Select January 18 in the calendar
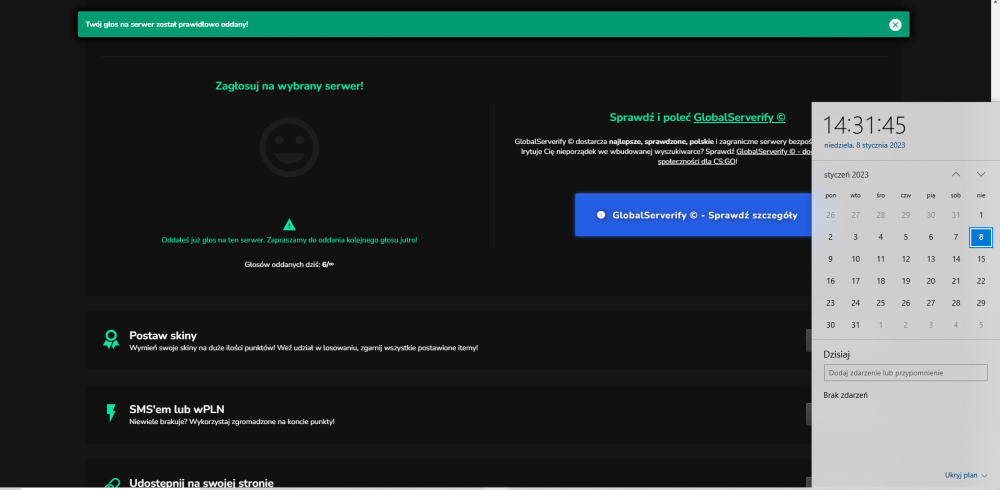Viewport: 1000px width, 490px height. pyautogui.click(x=881, y=281)
